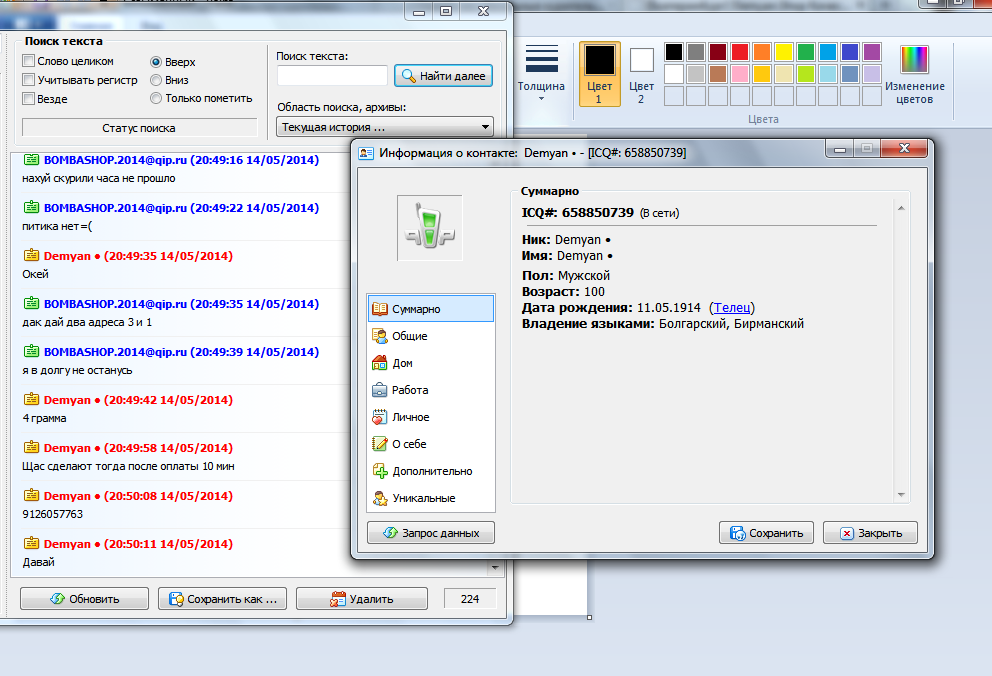
Task: Click scroll-down arrow in Суммарно panel
Action: tap(901, 495)
